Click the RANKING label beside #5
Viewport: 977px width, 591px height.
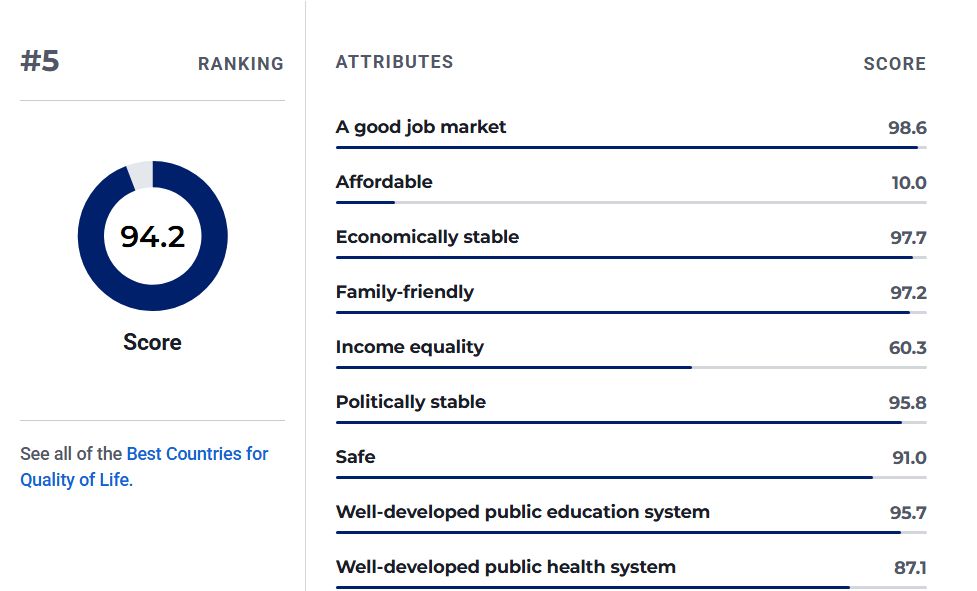(240, 64)
